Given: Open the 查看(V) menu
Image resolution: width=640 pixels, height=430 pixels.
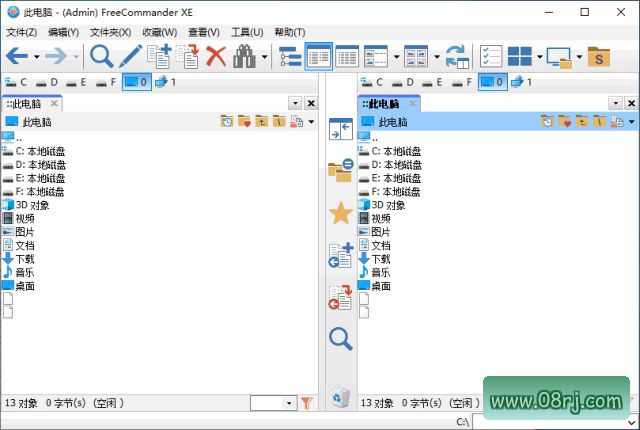Looking at the screenshot, I should pos(204,32).
